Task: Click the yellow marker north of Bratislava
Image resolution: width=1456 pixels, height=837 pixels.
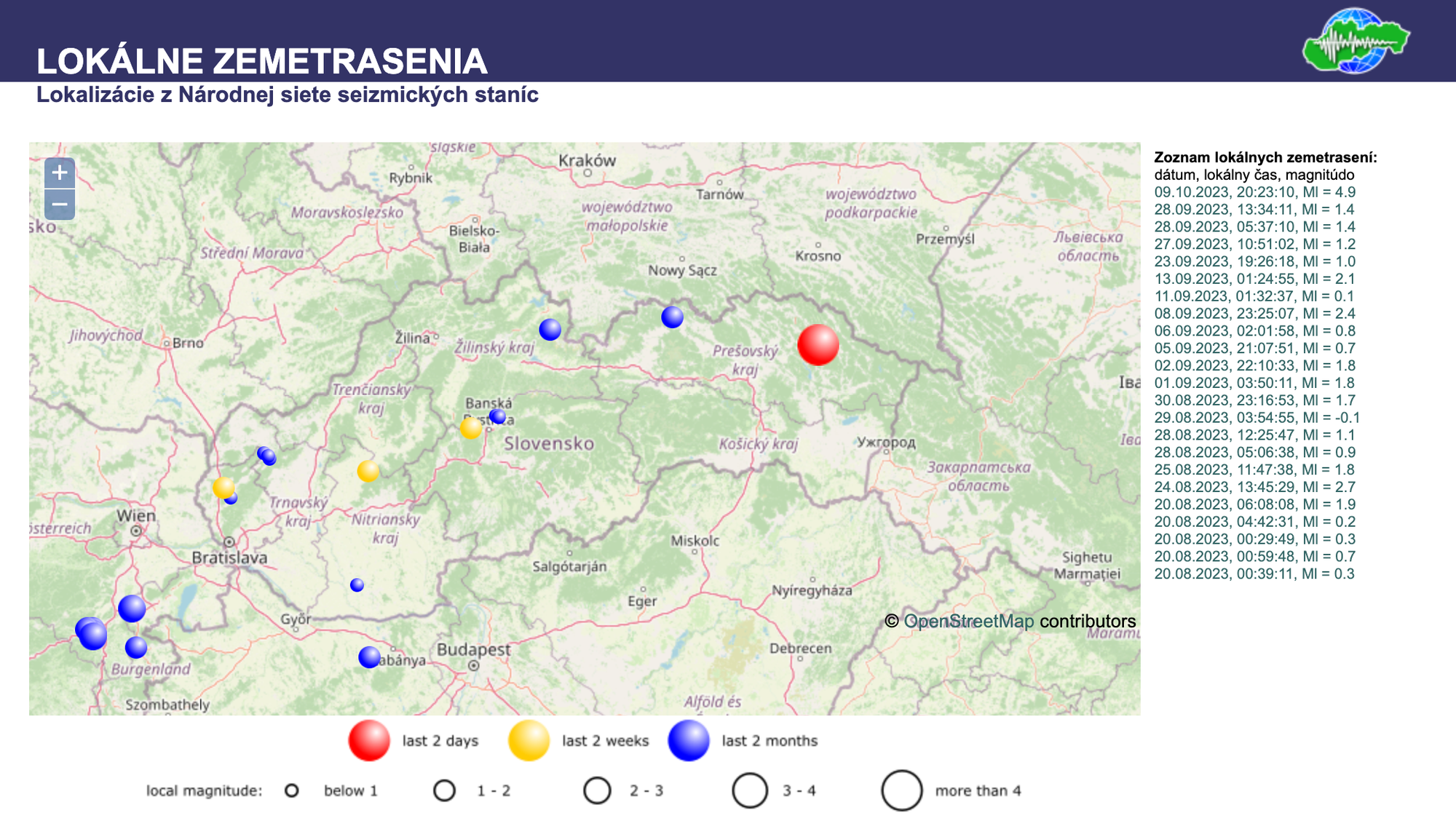Action: 223,488
